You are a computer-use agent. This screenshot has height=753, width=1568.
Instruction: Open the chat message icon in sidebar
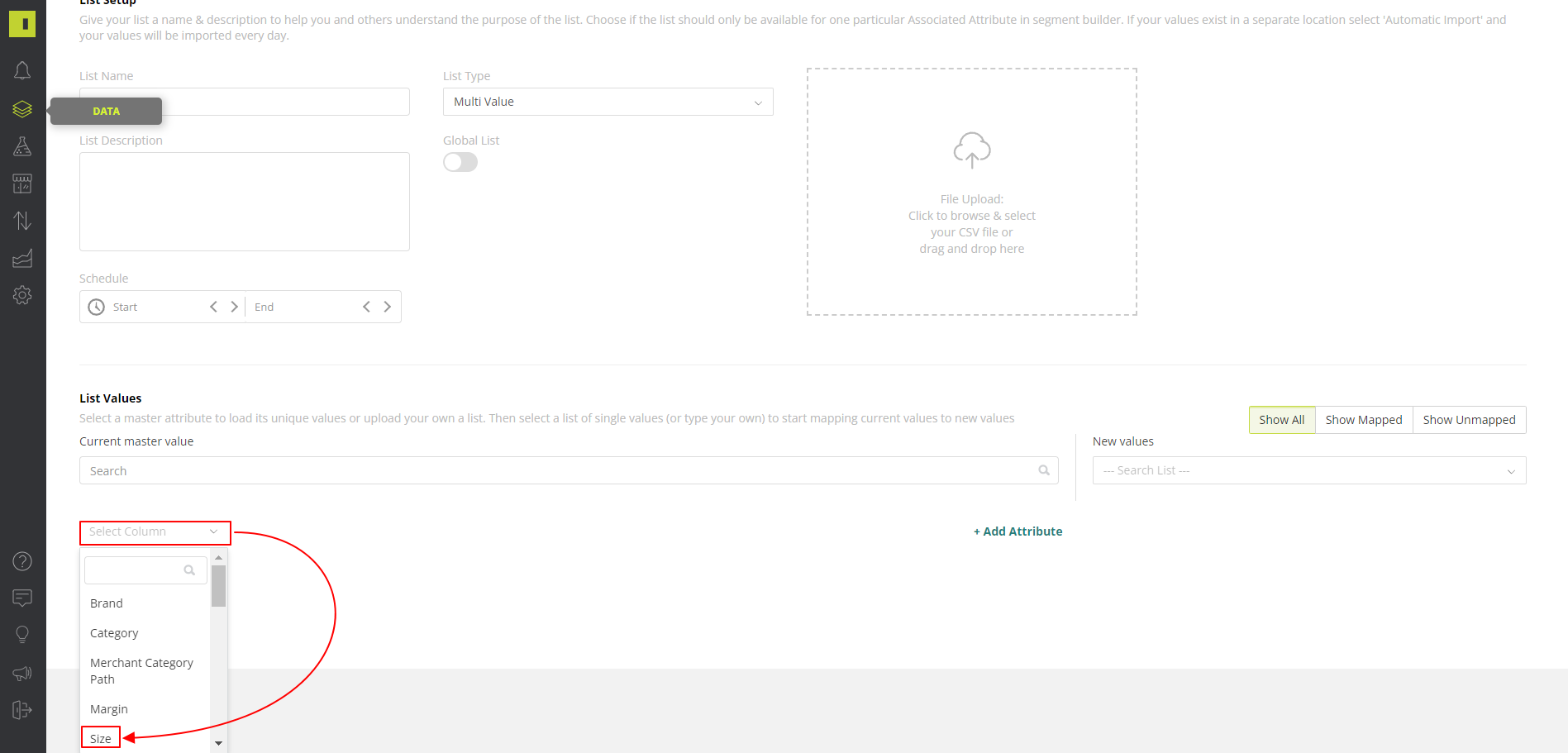point(22,598)
